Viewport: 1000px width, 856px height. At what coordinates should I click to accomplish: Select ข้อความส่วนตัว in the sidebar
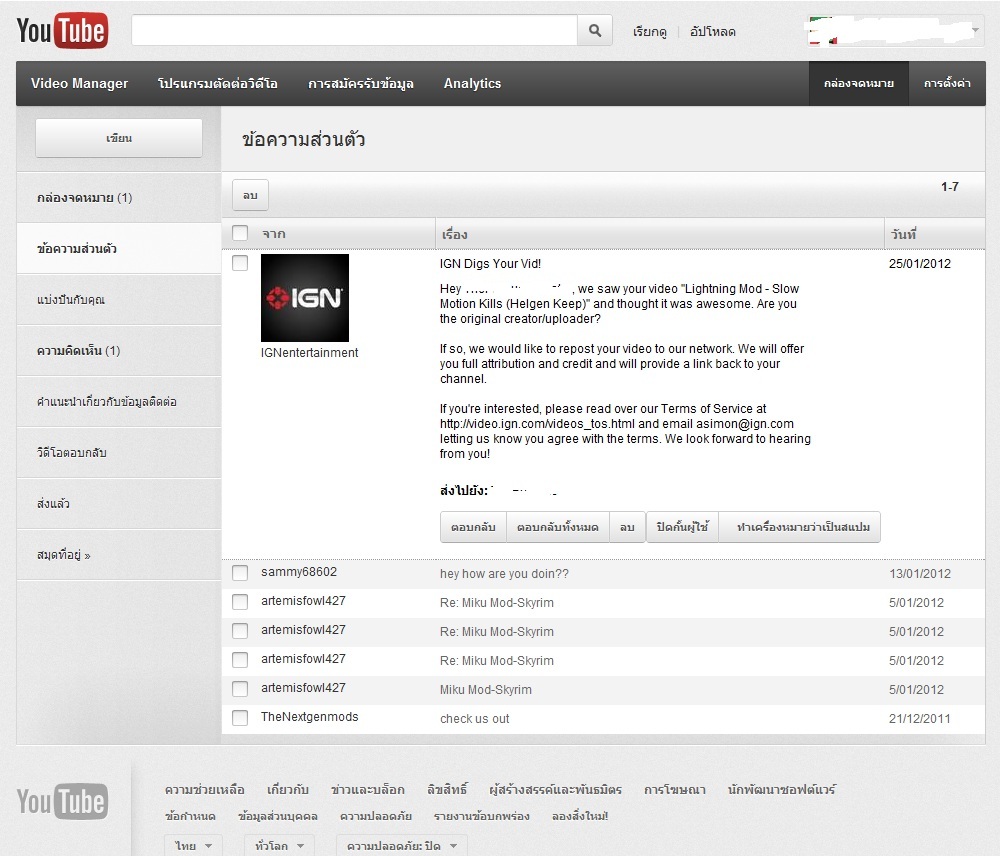pyautogui.click(x=119, y=249)
